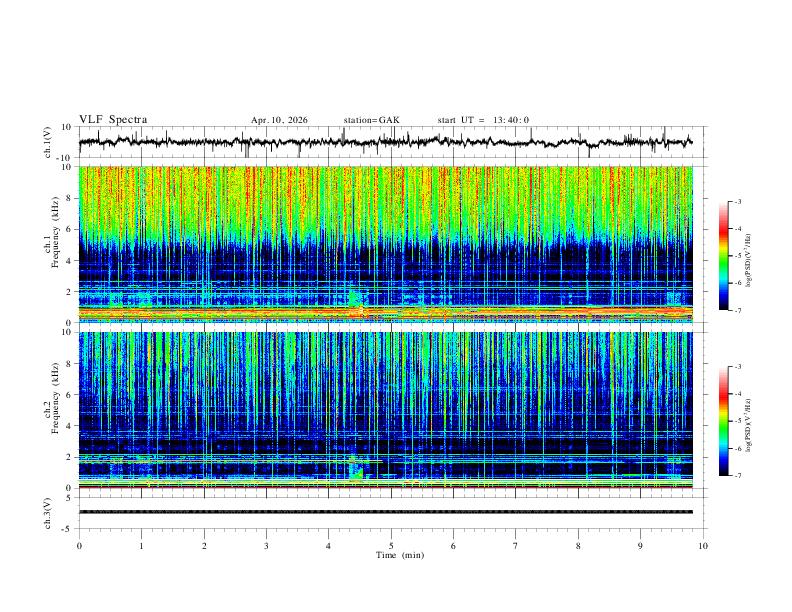
Task: Click the ch.1 waveform trace
Action: [385, 142]
